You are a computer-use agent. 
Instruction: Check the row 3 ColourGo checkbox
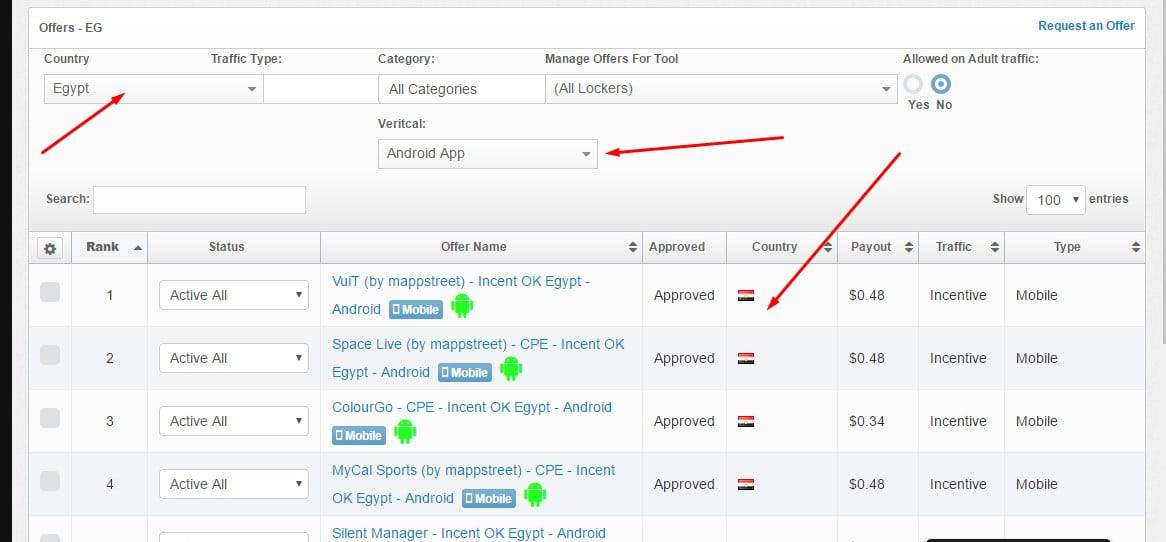(50, 418)
